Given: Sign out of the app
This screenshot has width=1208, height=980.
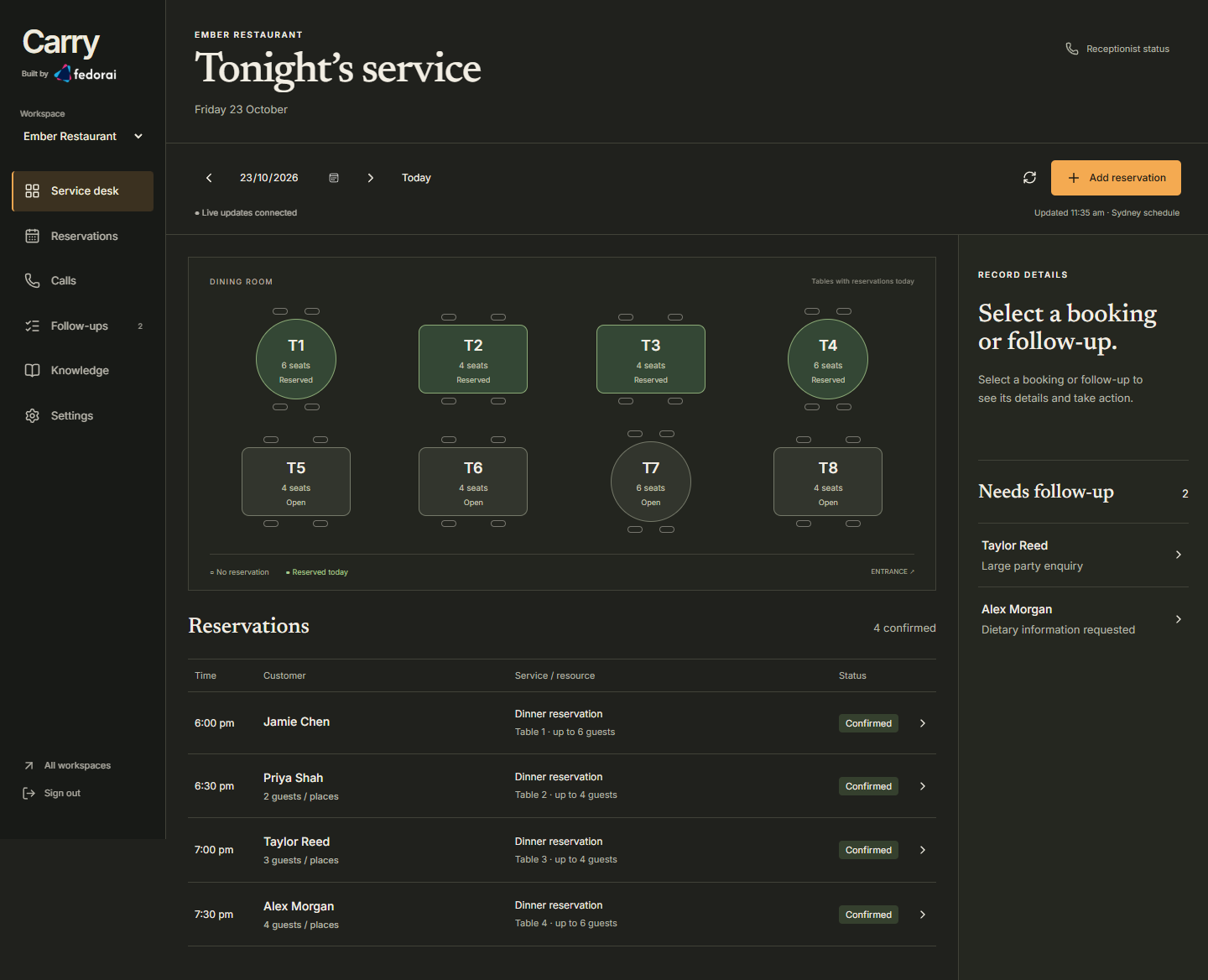Looking at the screenshot, I should click(x=52, y=794).
